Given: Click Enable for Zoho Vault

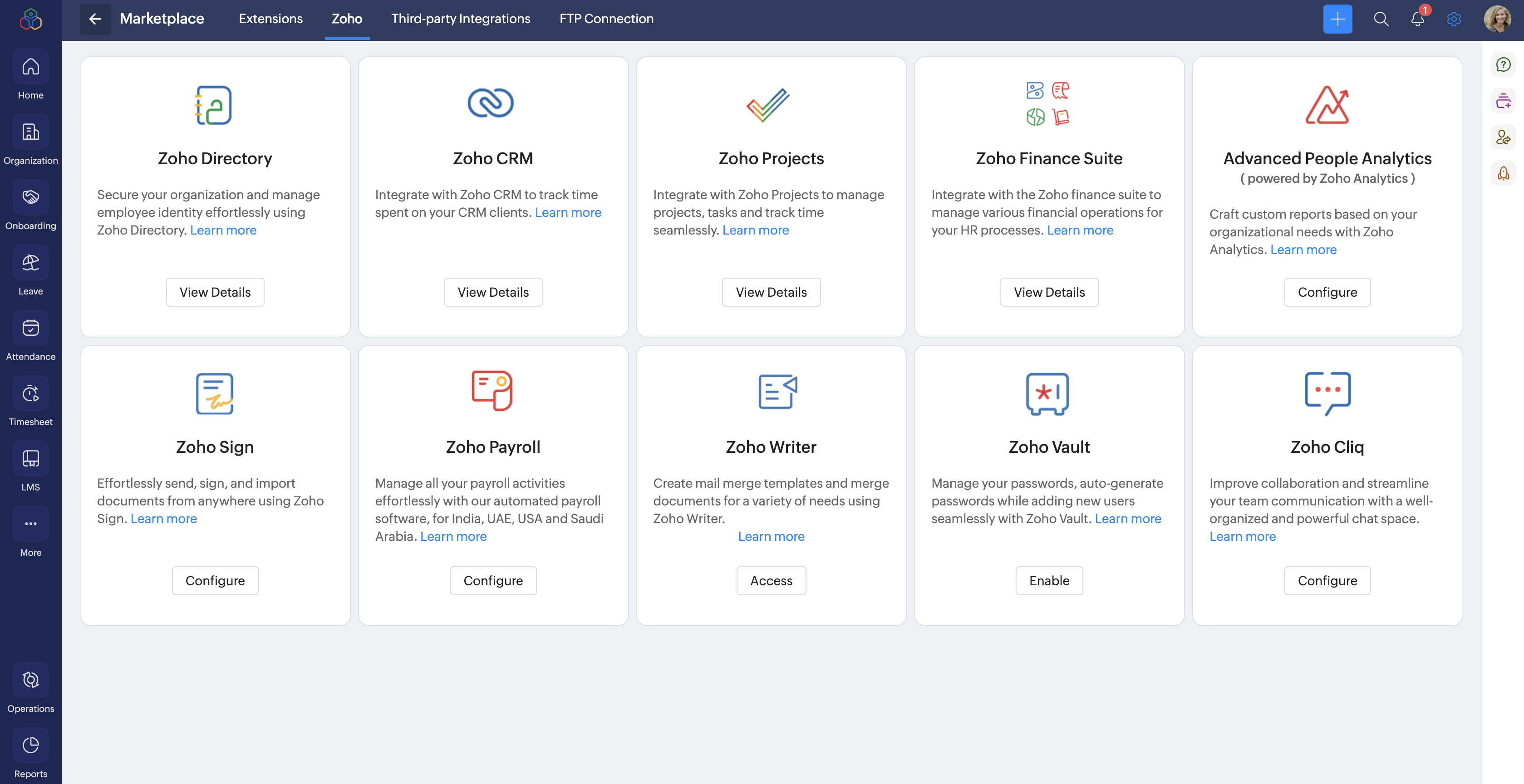Looking at the screenshot, I should tap(1049, 581).
